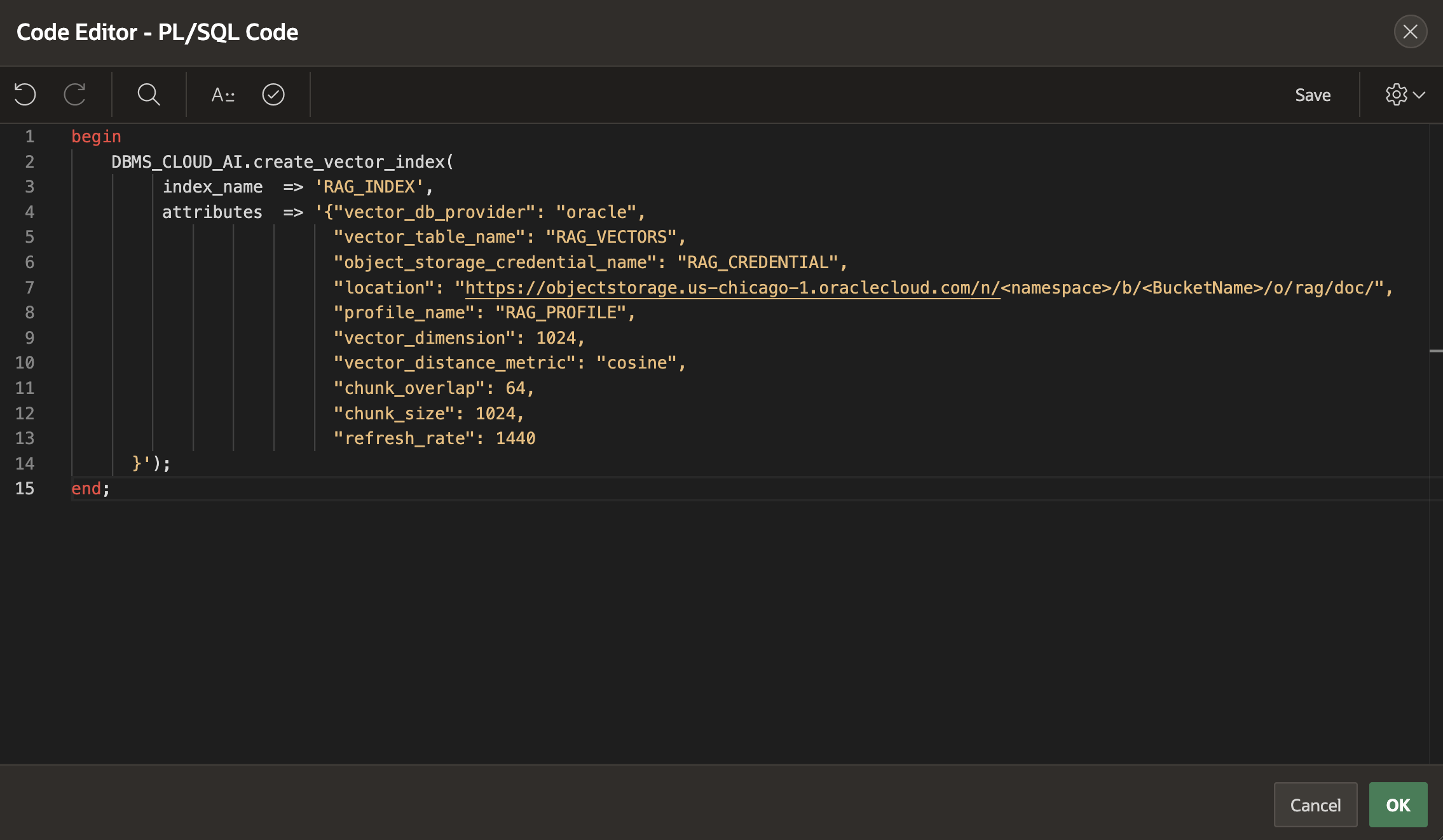Open the editor settings gear menu
The height and width of the screenshot is (840, 1443).
tap(1404, 95)
